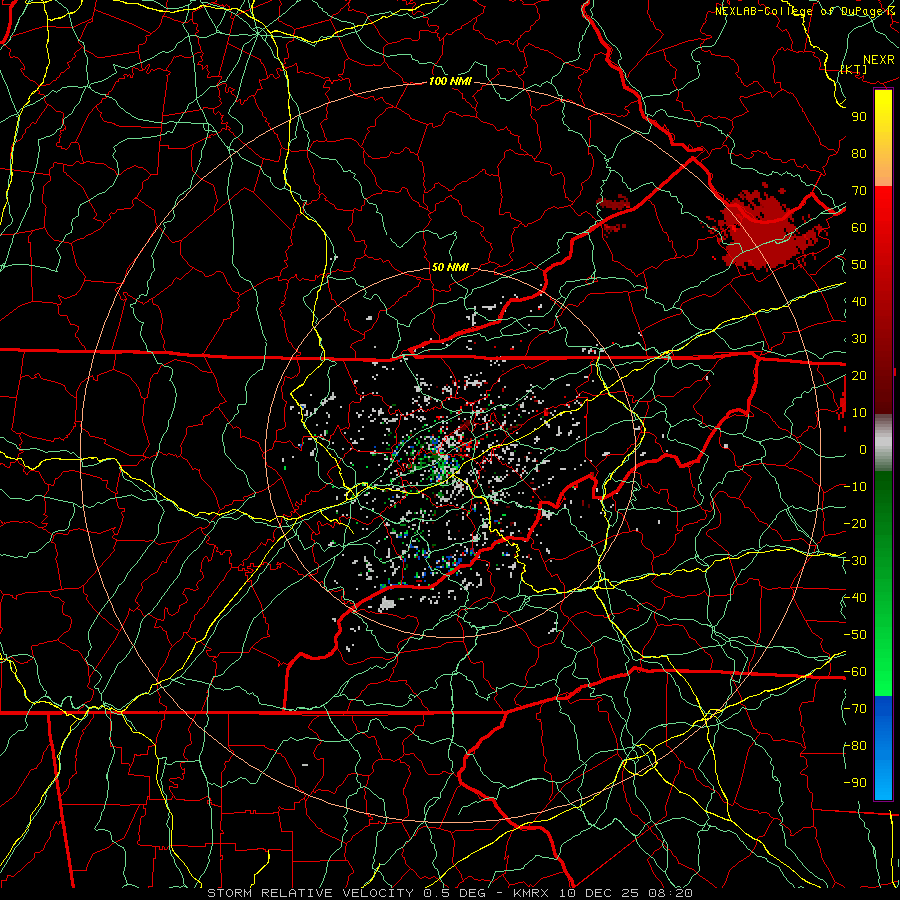Click the "60" value on velocity scale
The image size is (900, 900).
[x=859, y=227]
